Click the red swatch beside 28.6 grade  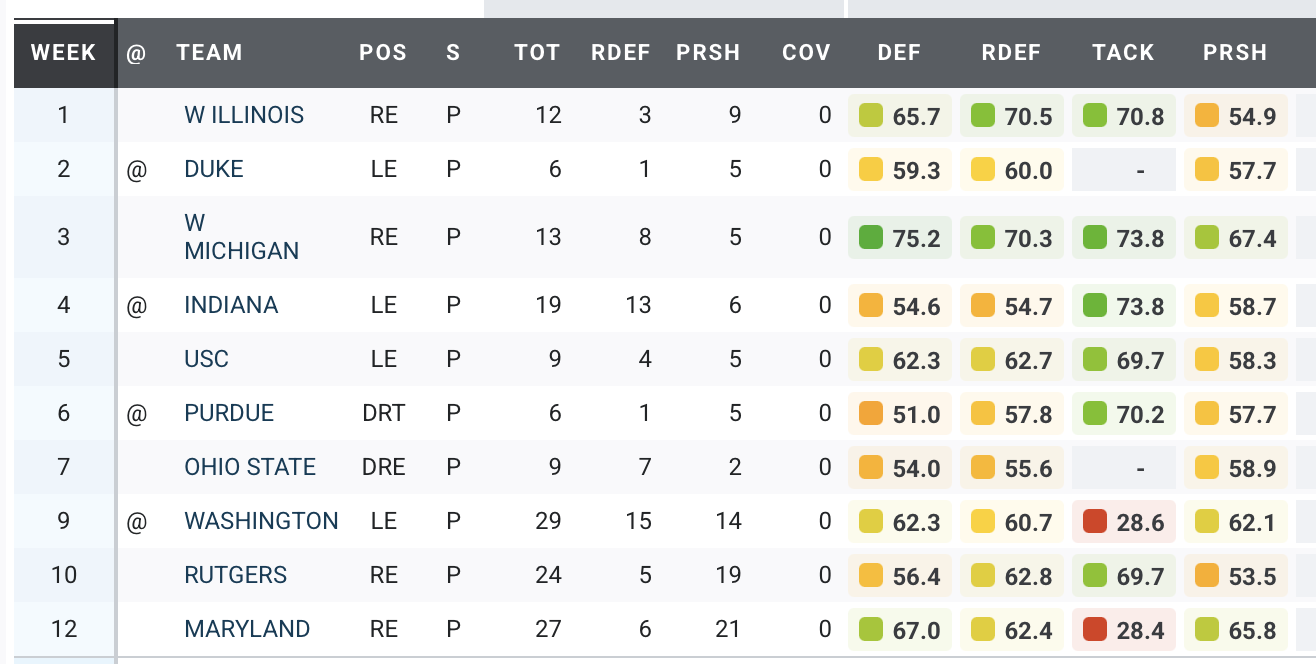pyautogui.click(x=1095, y=521)
